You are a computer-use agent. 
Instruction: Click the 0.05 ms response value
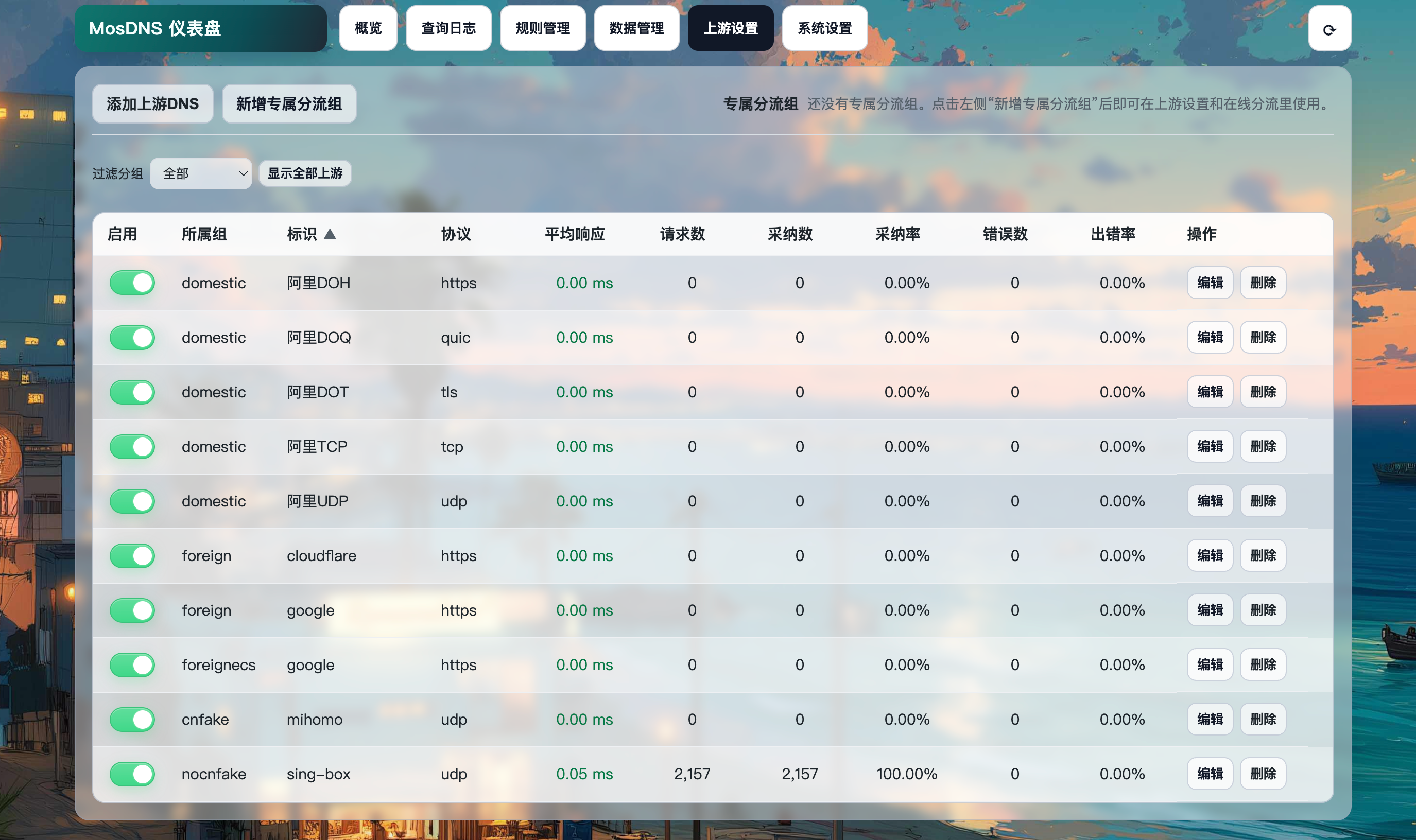(584, 774)
